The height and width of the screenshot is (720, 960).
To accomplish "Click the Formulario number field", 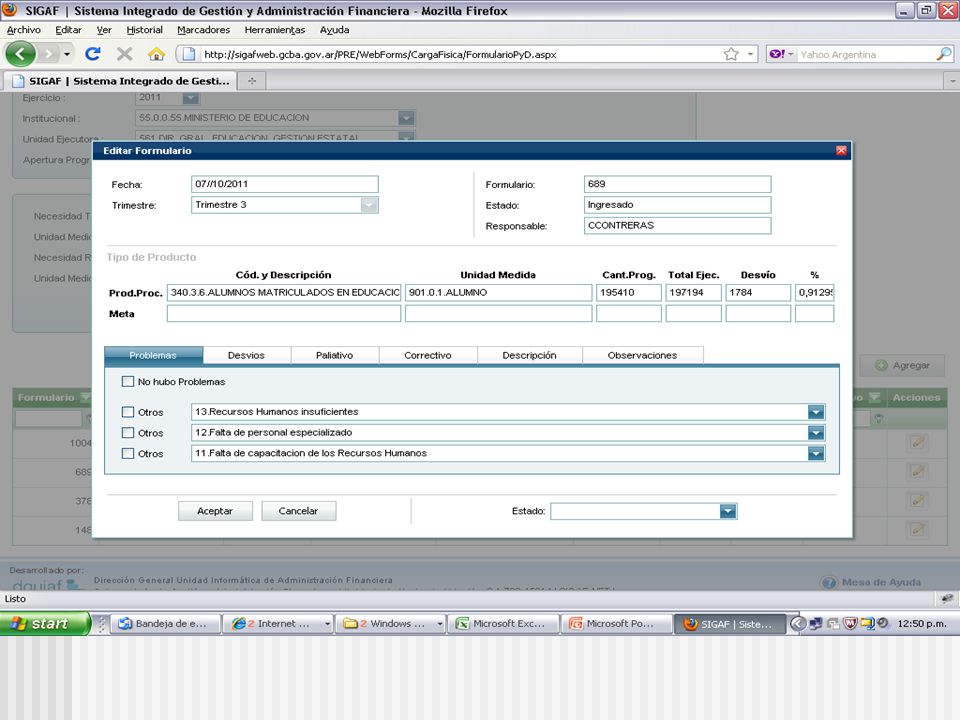I will pyautogui.click(x=677, y=184).
